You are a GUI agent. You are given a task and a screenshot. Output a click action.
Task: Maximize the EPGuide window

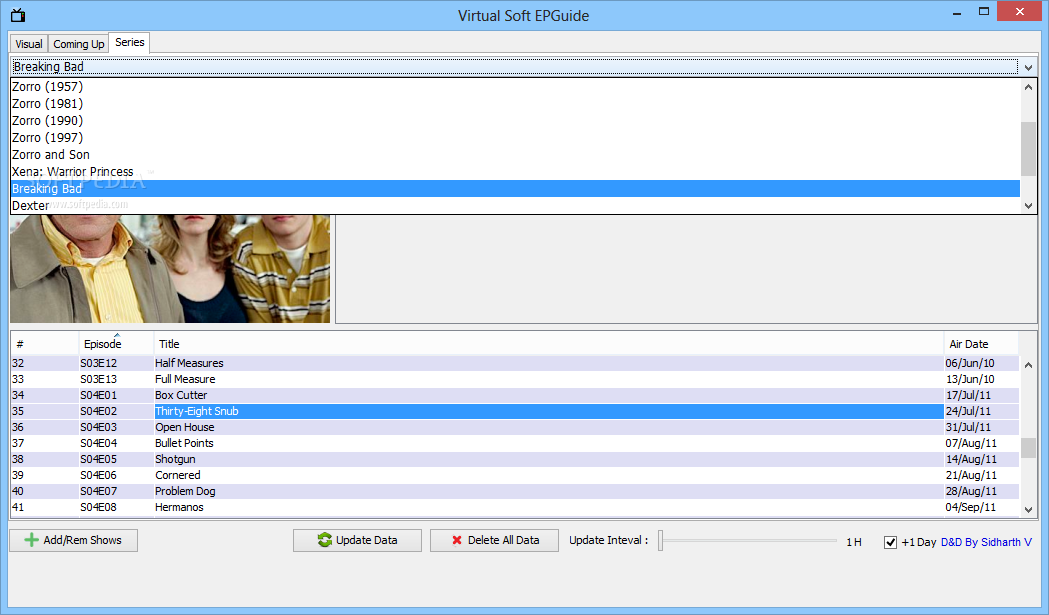pyautogui.click(x=983, y=11)
